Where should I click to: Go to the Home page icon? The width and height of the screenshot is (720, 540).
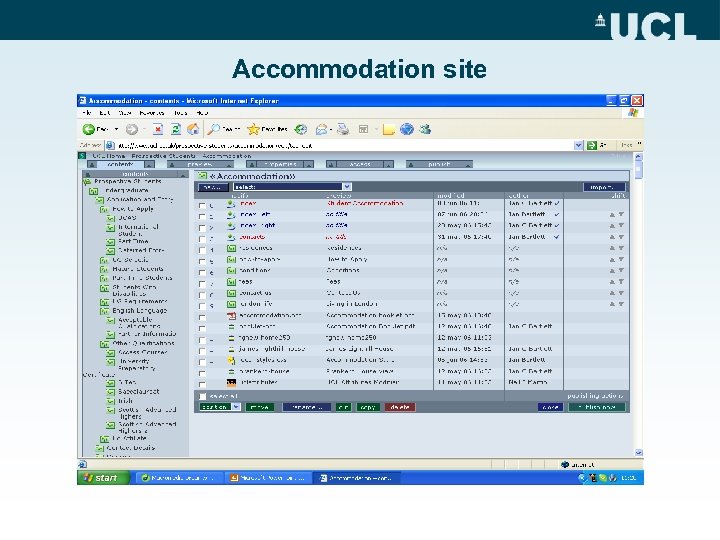pos(193,129)
